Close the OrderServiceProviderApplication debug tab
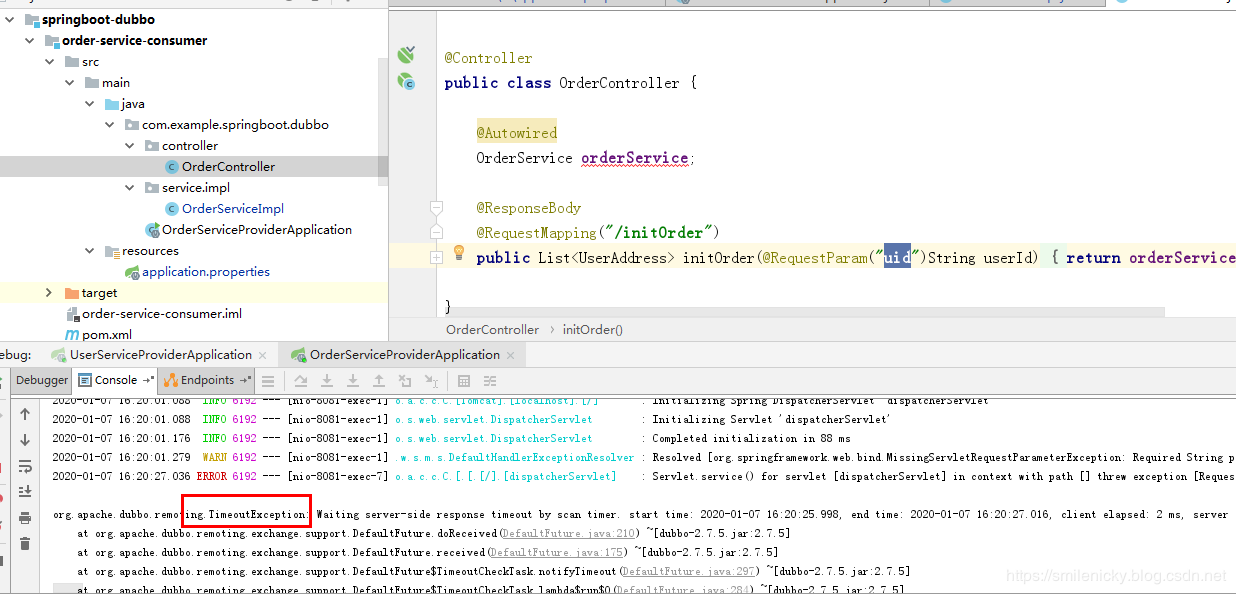The image size is (1236, 594). 511,355
